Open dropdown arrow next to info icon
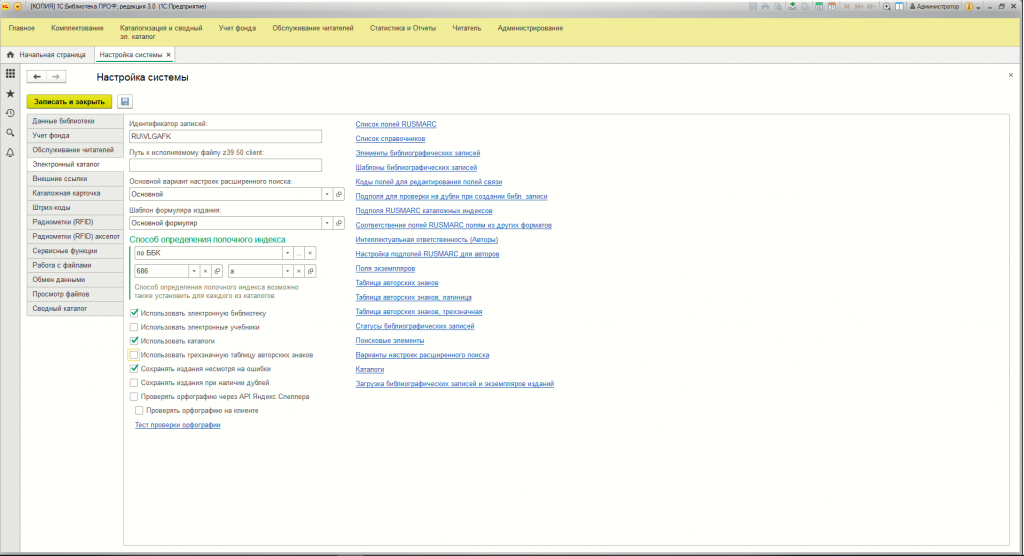Viewport: 1024px width, 556px height. (x=978, y=7)
